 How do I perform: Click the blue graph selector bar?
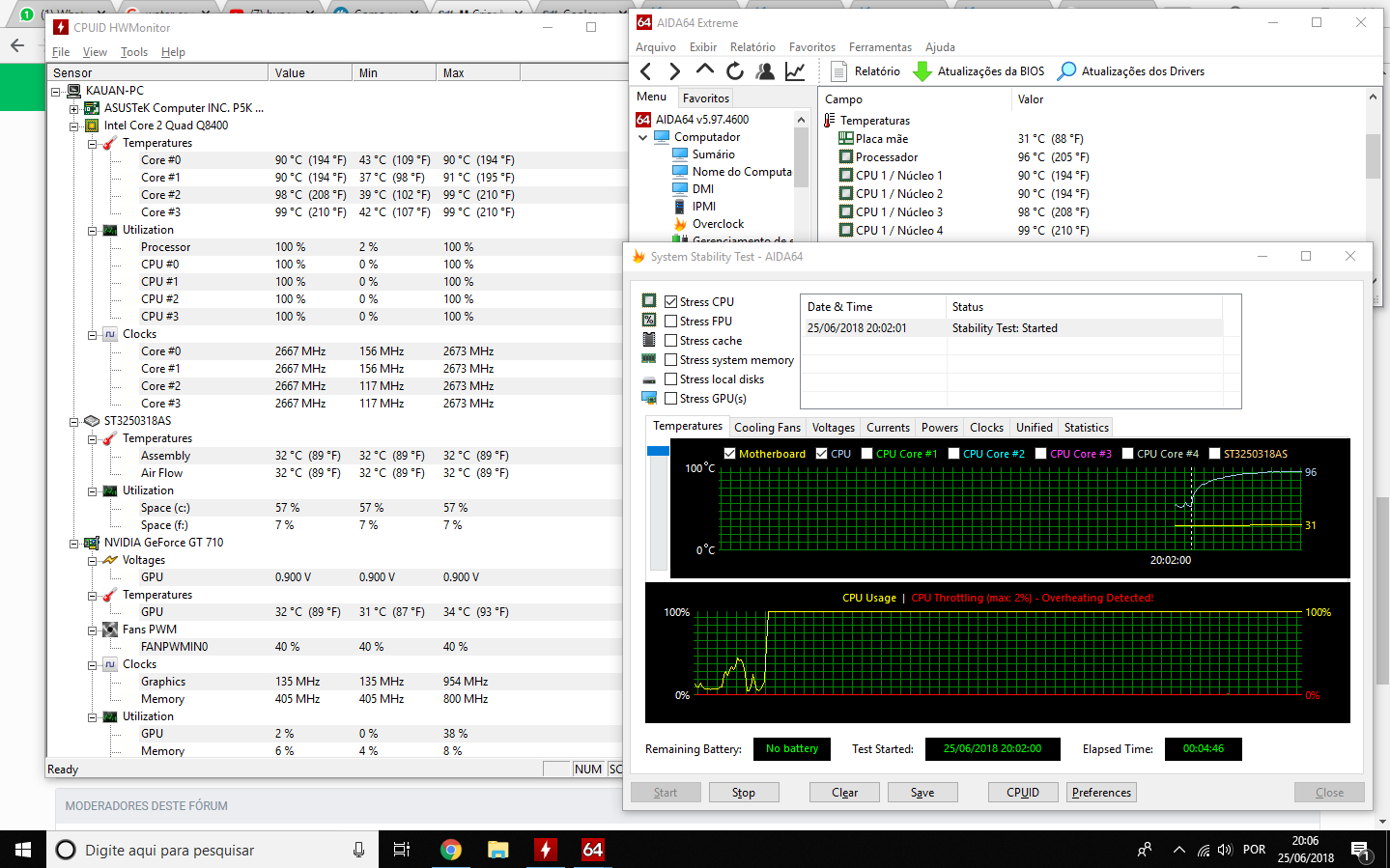(x=659, y=451)
